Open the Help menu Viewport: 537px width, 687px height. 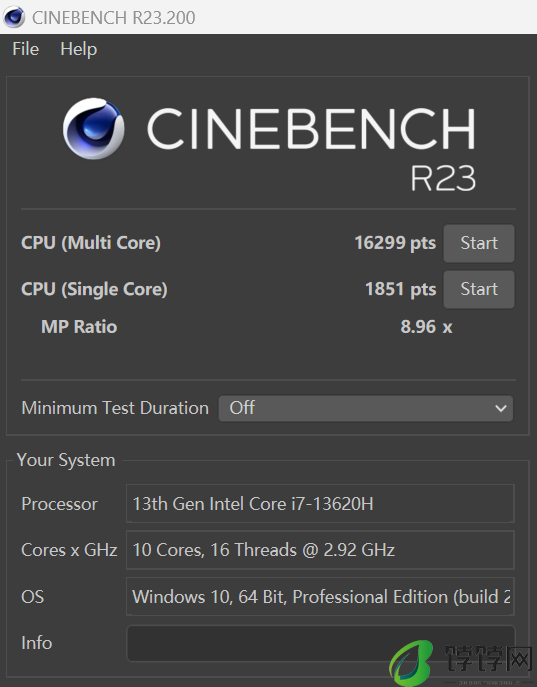pyautogui.click(x=78, y=49)
